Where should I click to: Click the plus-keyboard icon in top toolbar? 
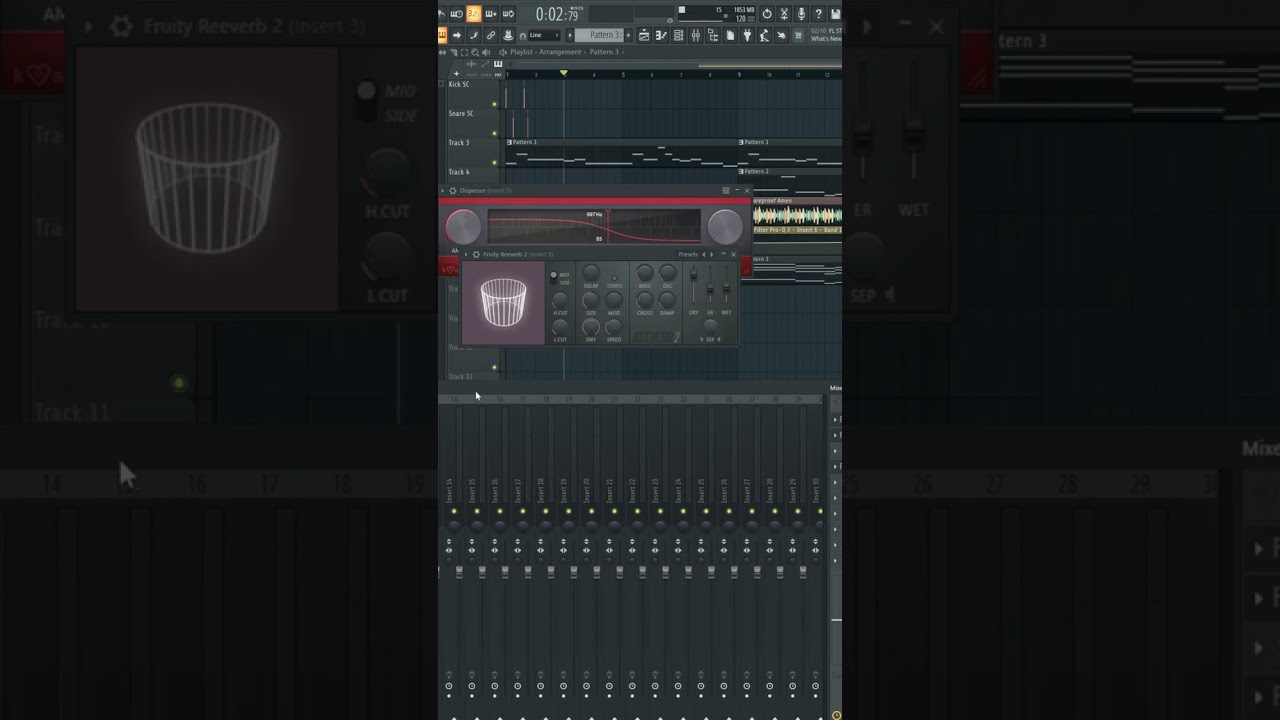tap(491, 14)
